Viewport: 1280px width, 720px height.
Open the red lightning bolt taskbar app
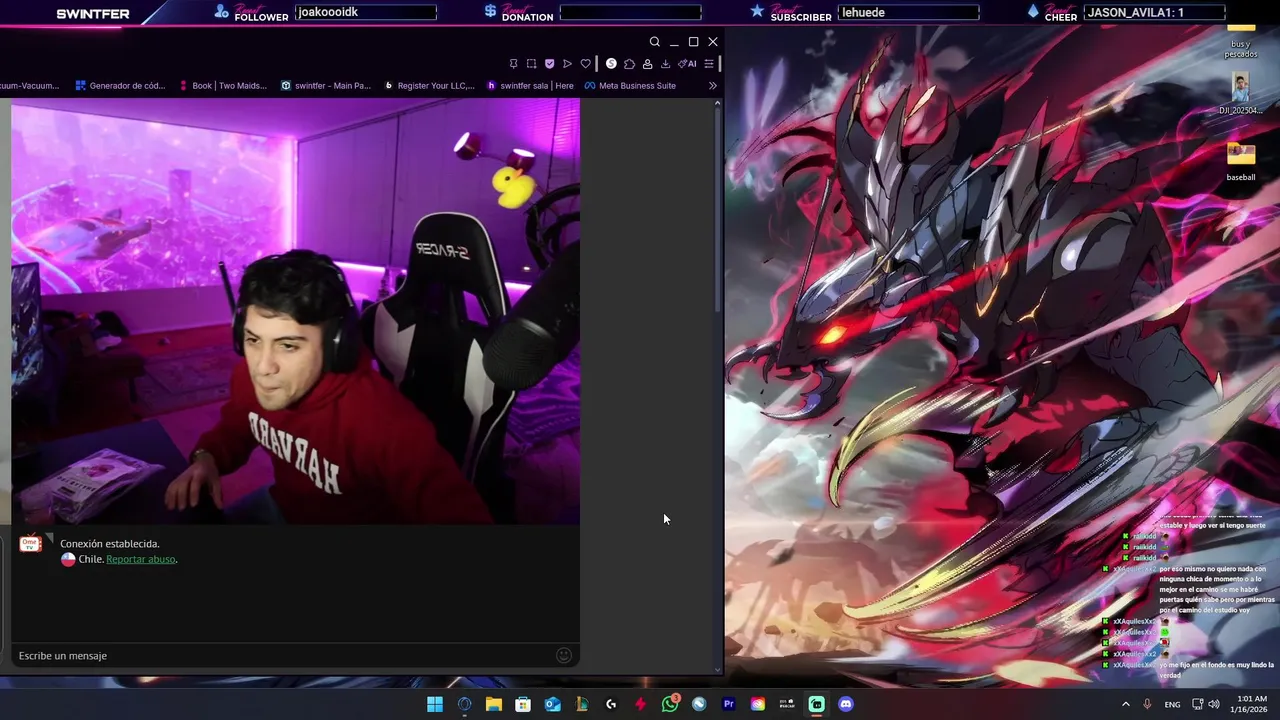pos(640,704)
